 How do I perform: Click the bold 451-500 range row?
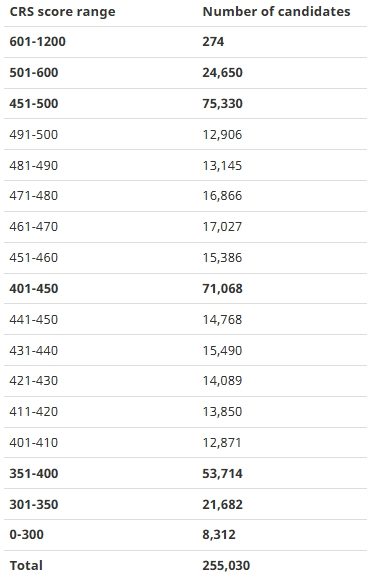coord(185,104)
